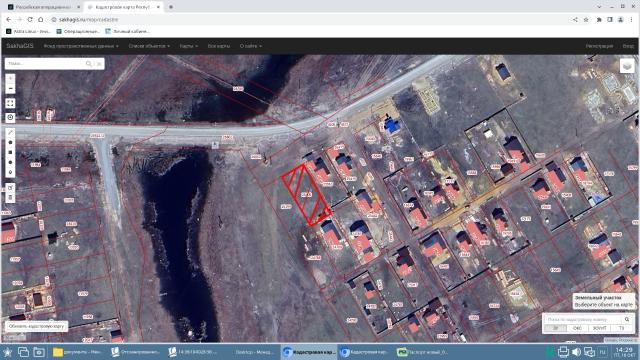Expand Список объектов menu
Viewport: 640px width, 360px height.
coord(149,46)
